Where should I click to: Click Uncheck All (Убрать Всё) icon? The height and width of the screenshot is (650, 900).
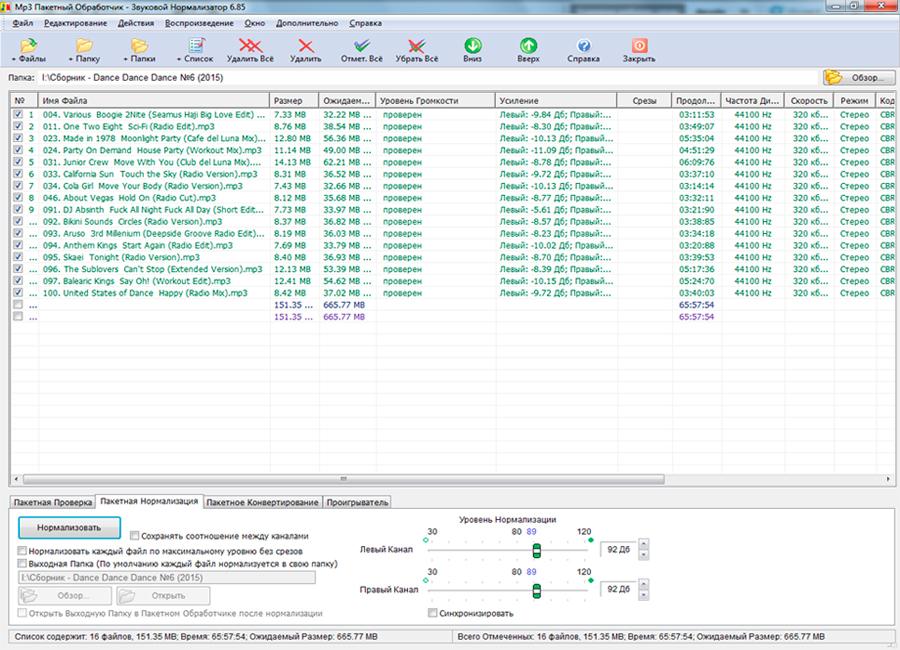point(417,46)
